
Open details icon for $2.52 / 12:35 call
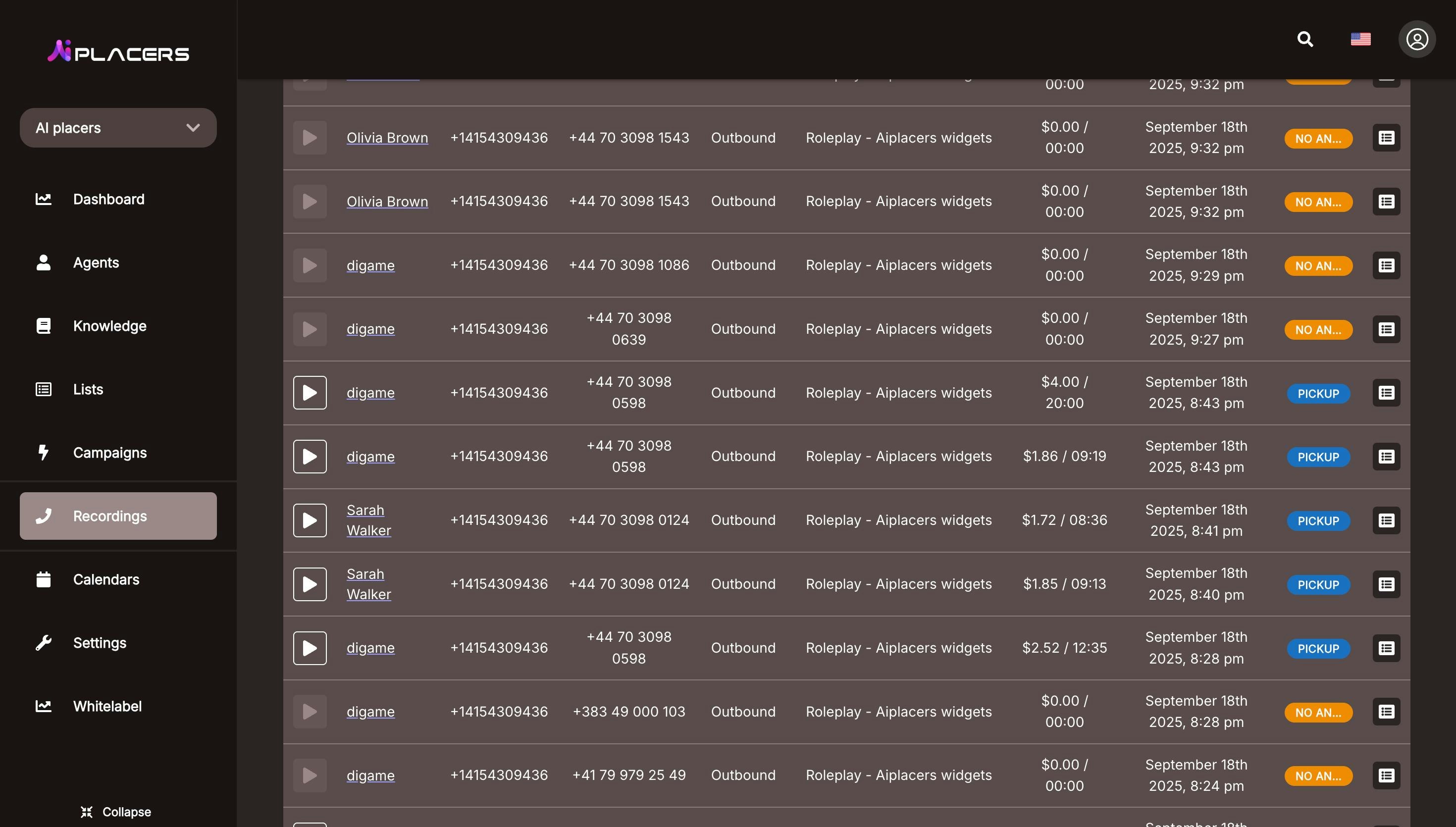tap(1386, 648)
